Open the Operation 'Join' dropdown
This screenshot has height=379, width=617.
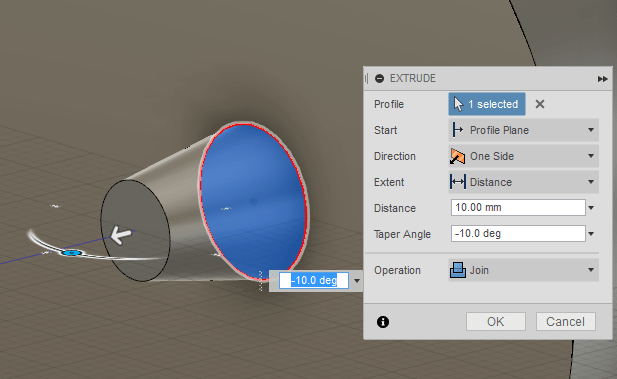click(x=523, y=270)
